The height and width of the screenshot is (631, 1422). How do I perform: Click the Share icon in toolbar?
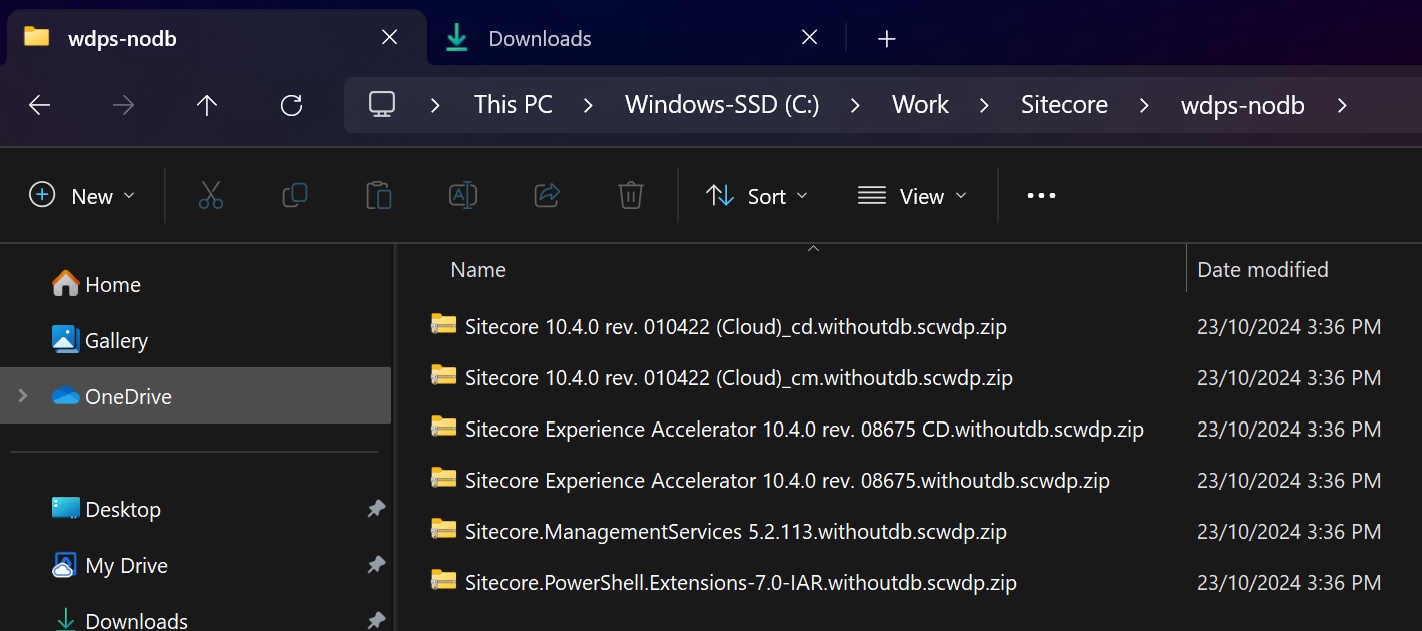547,195
